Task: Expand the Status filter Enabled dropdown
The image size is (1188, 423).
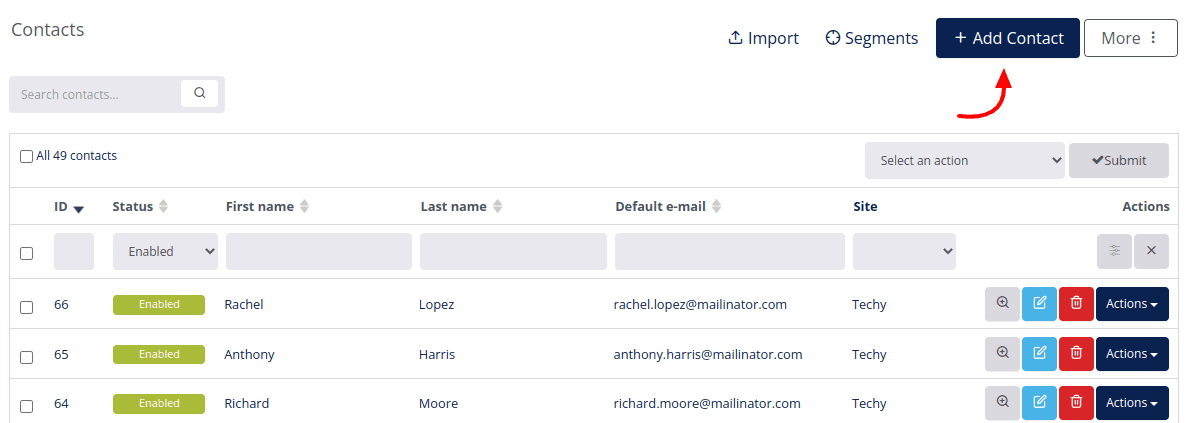Action: point(165,252)
